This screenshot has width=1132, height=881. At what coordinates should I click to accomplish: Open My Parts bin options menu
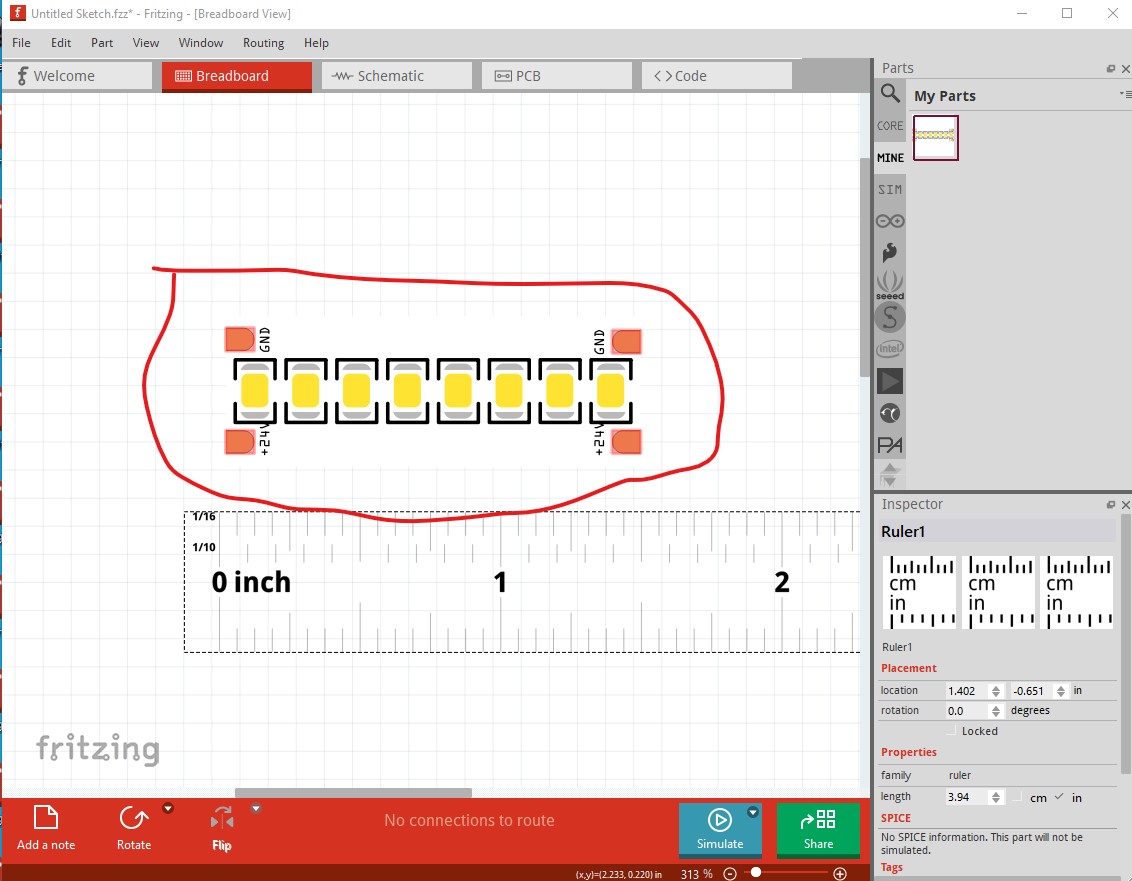[1125, 95]
